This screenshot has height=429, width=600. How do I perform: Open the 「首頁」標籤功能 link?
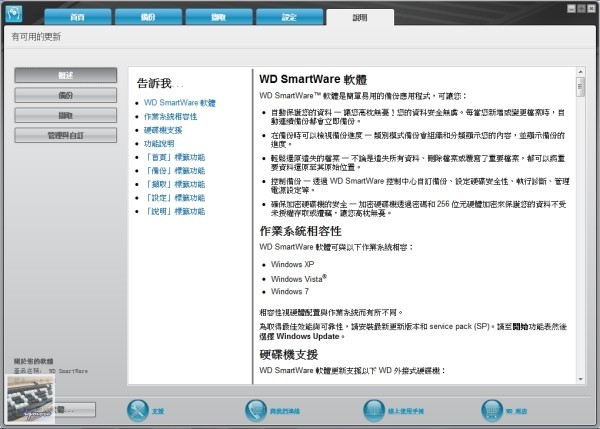174,157
